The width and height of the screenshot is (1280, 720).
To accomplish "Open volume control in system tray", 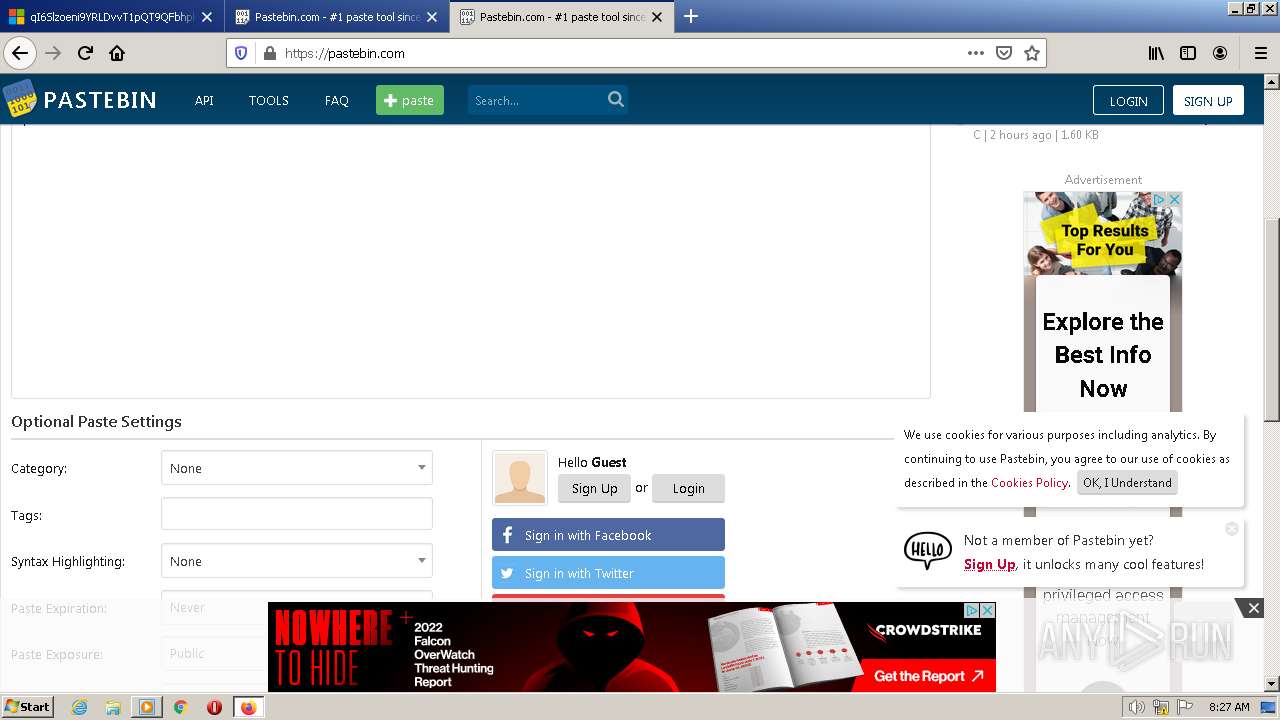I will (x=1137, y=707).
